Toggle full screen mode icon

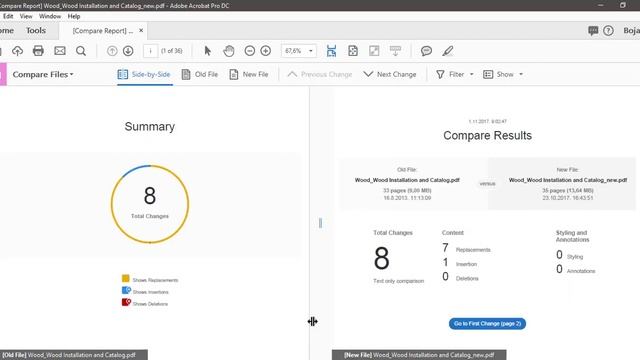(374, 51)
